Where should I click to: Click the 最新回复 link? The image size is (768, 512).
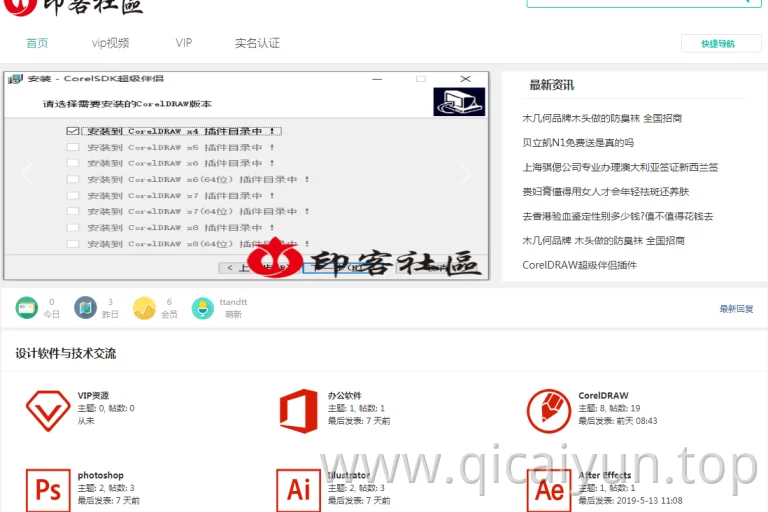click(x=736, y=309)
